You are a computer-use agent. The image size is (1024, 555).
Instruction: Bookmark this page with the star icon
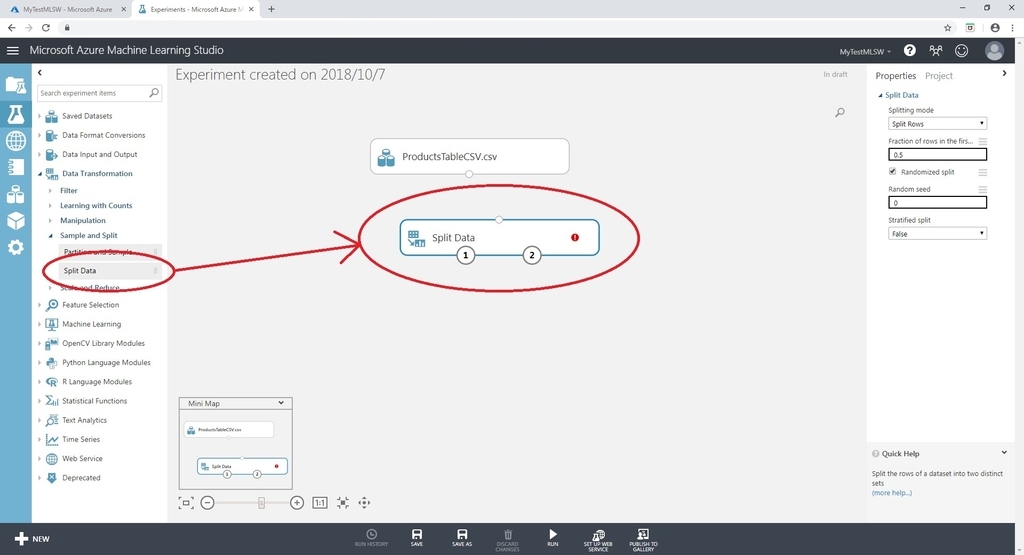948,27
